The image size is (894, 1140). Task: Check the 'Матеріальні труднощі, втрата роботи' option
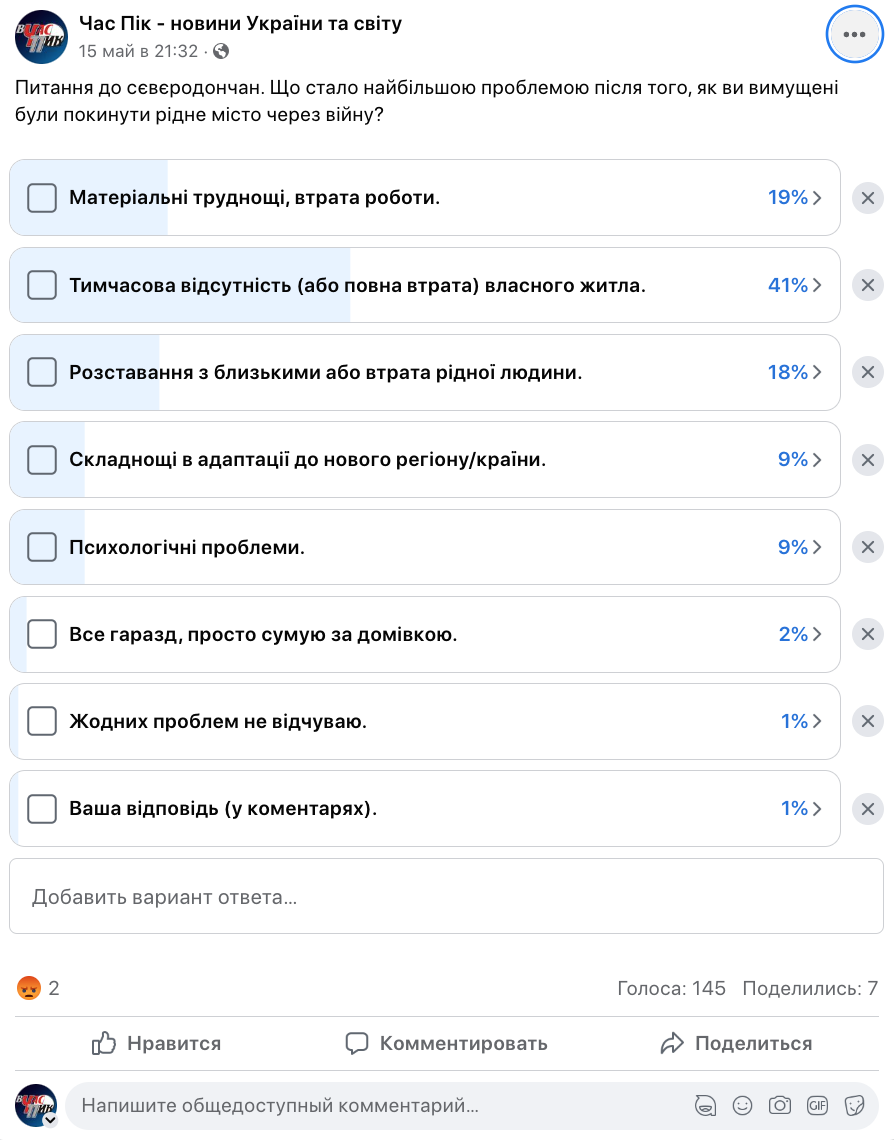coord(42,198)
